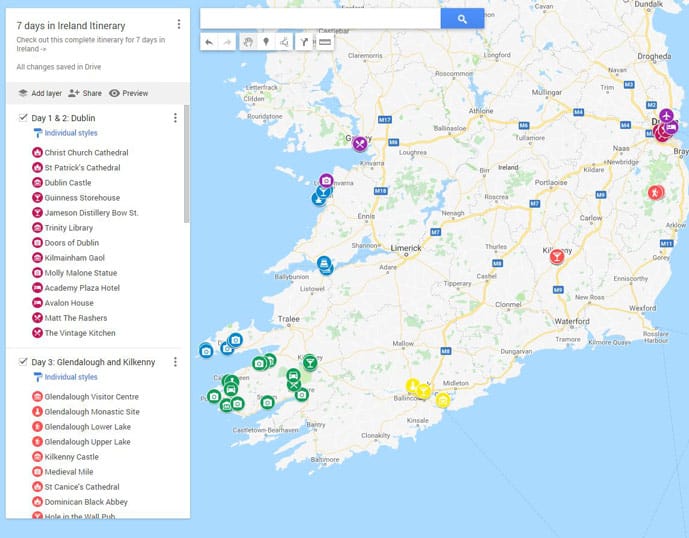The image size is (689, 538).
Task: Click the westernmost blue camera marker on Dingle
Action: (206, 351)
